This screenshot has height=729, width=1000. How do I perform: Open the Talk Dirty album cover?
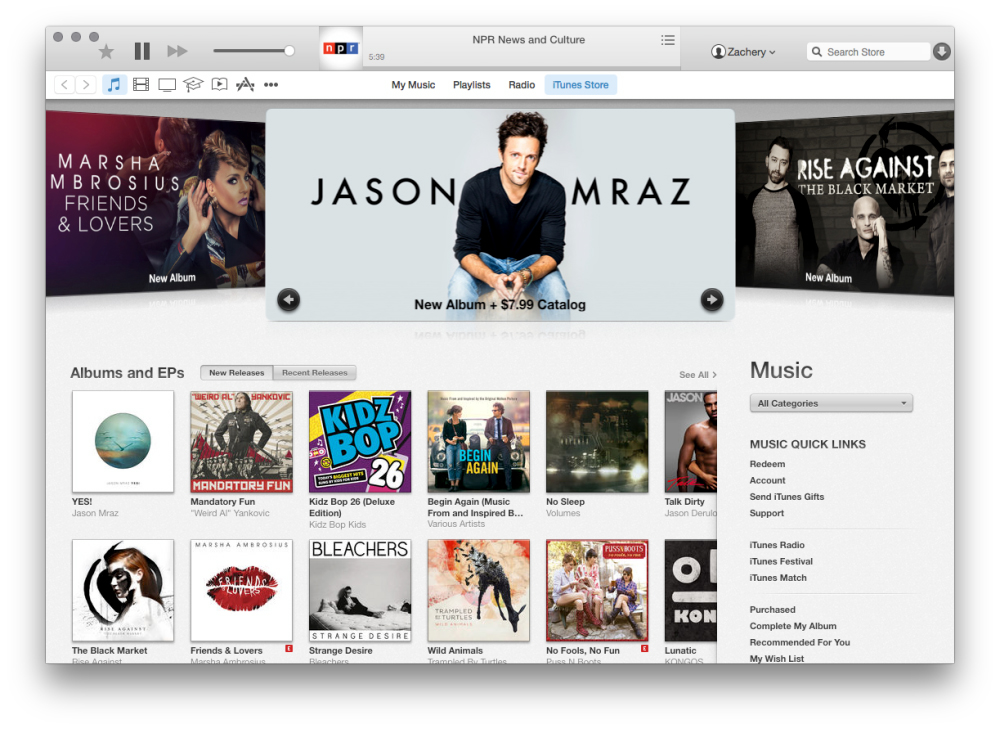(x=691, y=441)
